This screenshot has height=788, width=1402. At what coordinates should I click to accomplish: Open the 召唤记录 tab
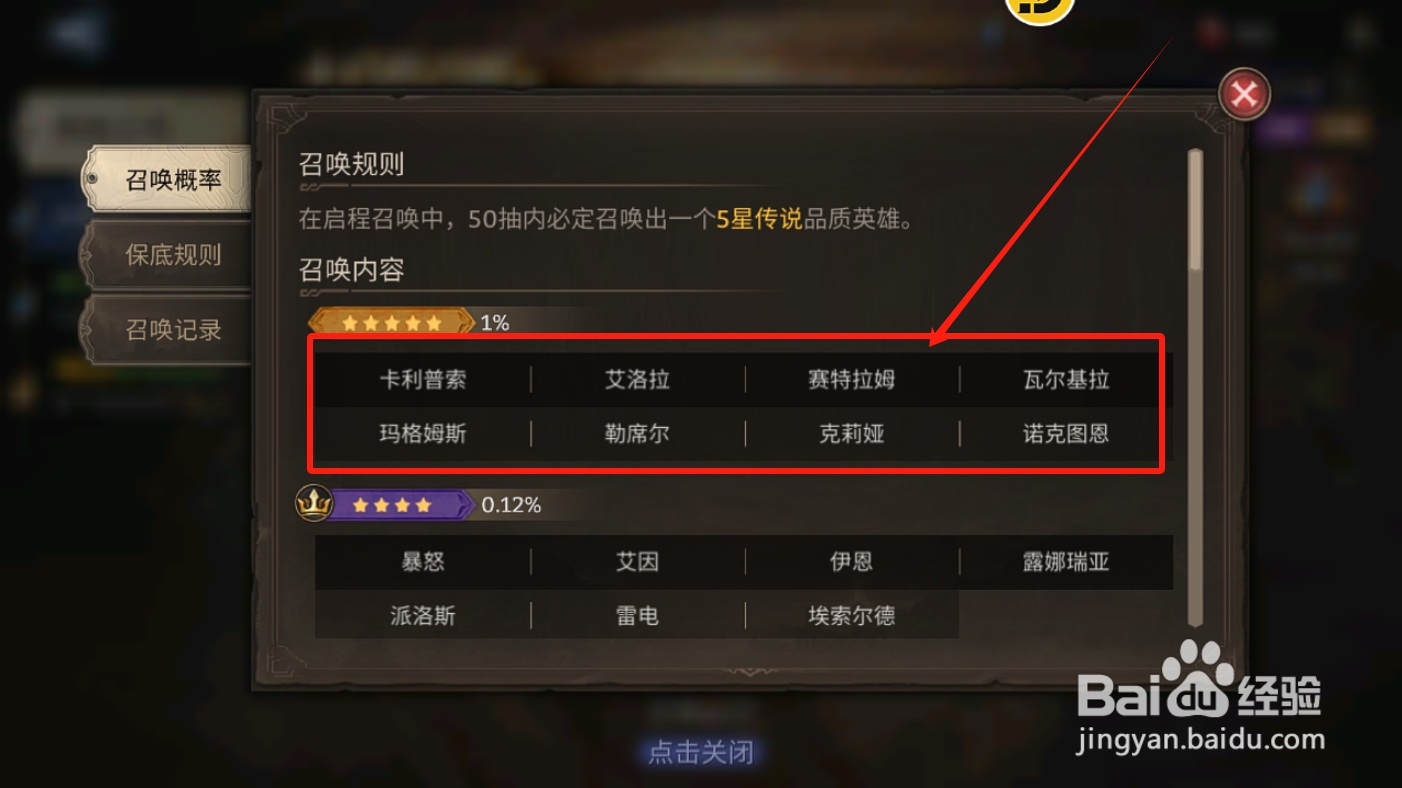tap(167, 329)
